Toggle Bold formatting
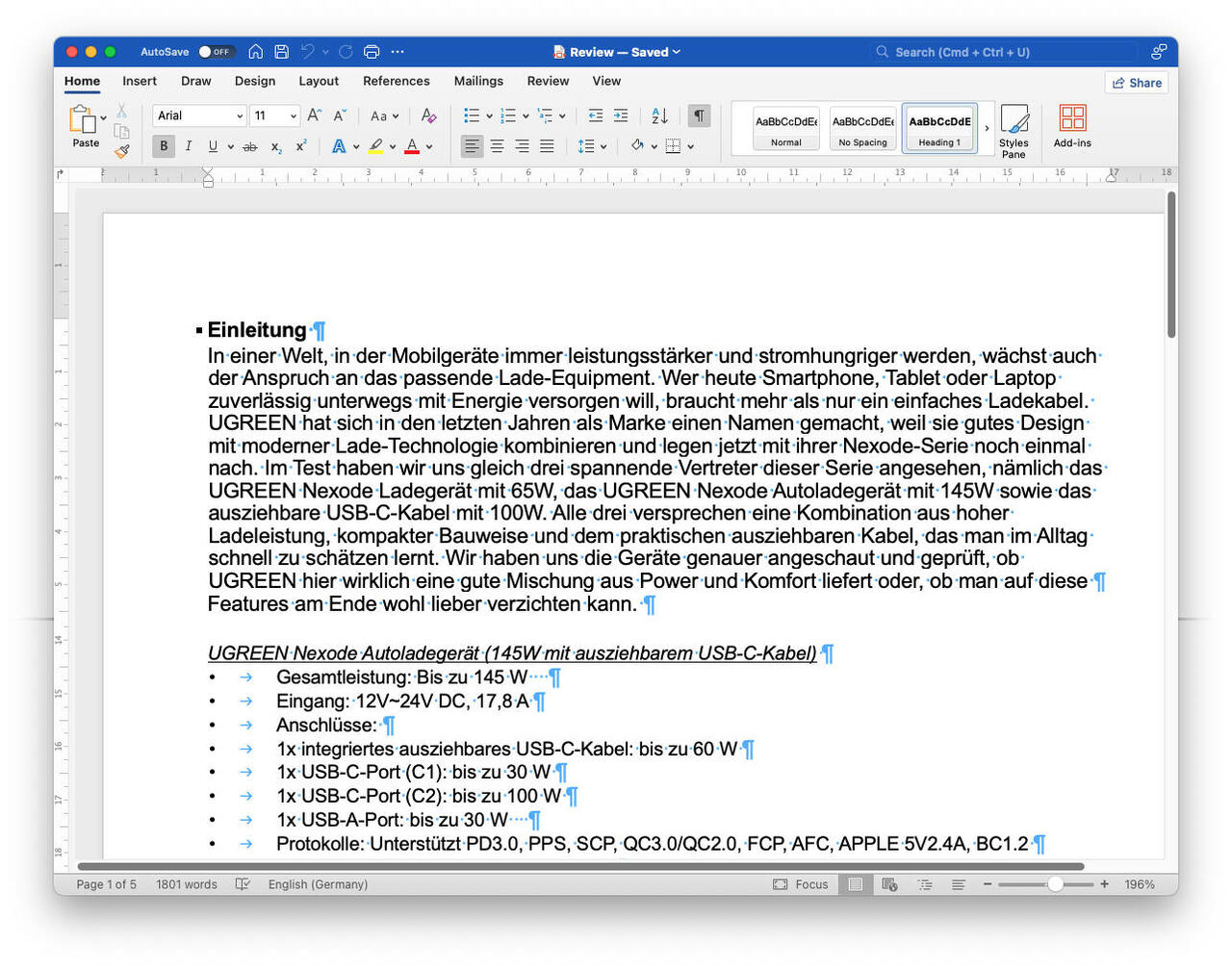 164,146
